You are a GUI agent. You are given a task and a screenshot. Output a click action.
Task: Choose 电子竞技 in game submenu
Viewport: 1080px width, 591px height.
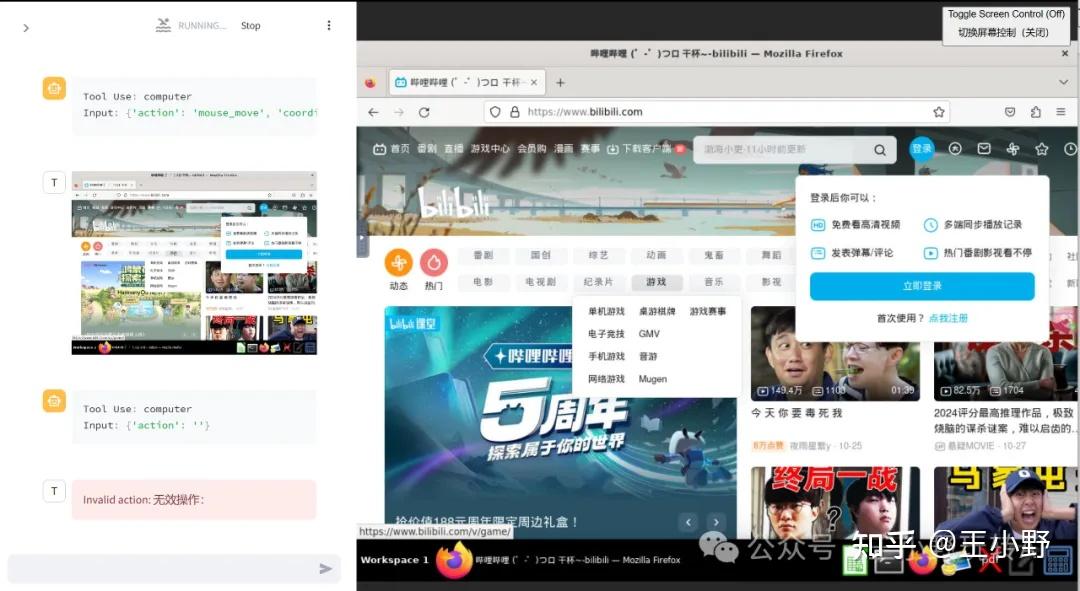click(606, 333)
